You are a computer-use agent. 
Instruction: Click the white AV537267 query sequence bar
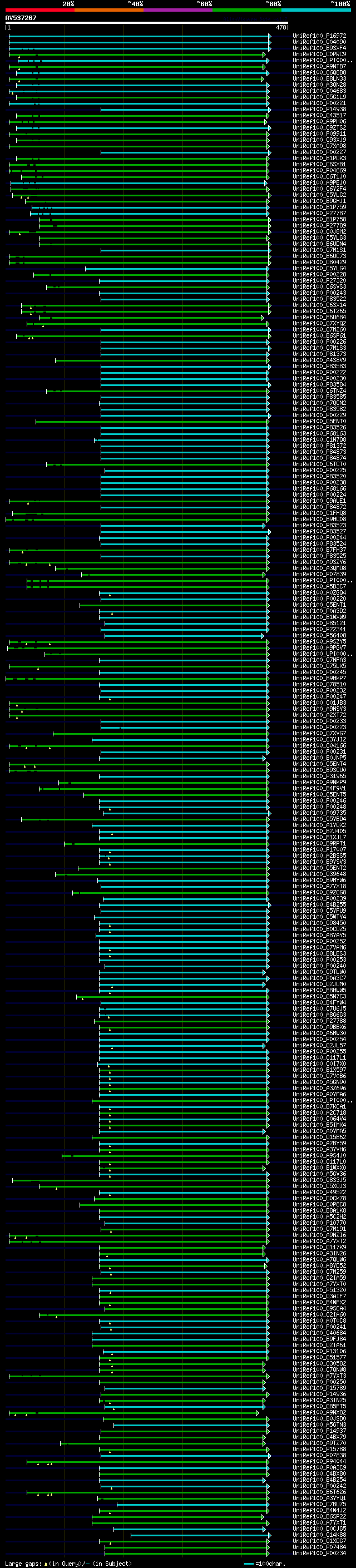point(147,22)
